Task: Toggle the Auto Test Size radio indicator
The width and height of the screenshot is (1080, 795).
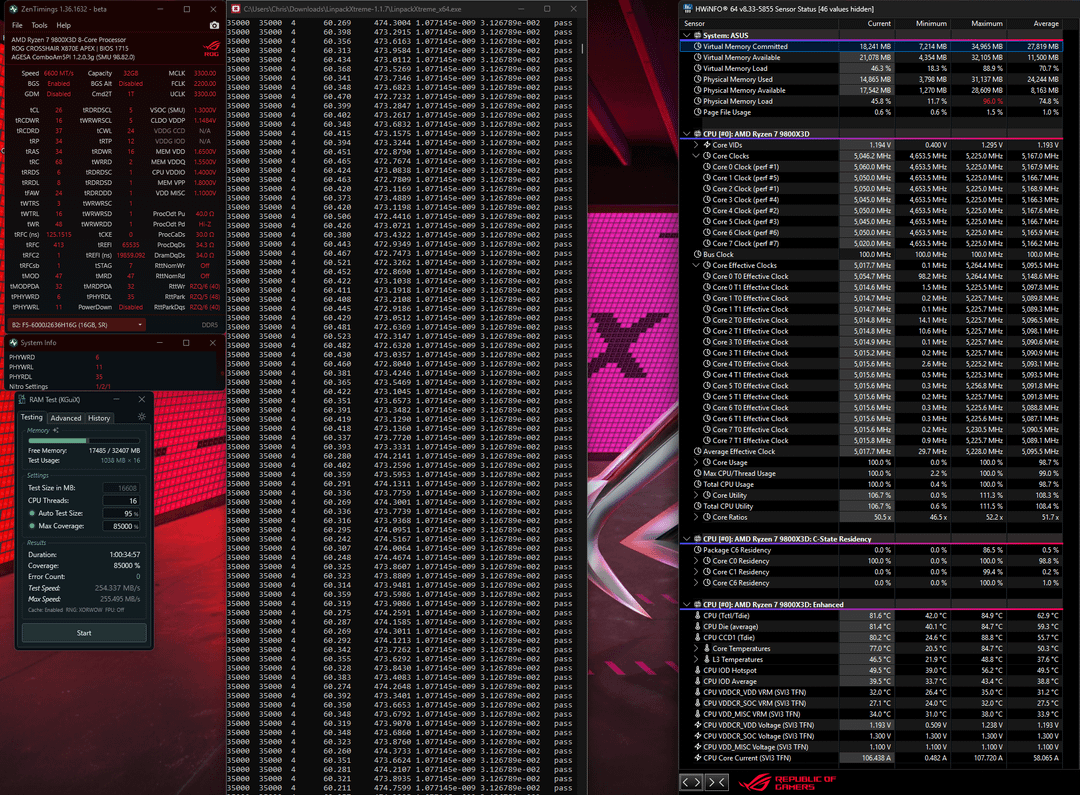Action: 32,513
